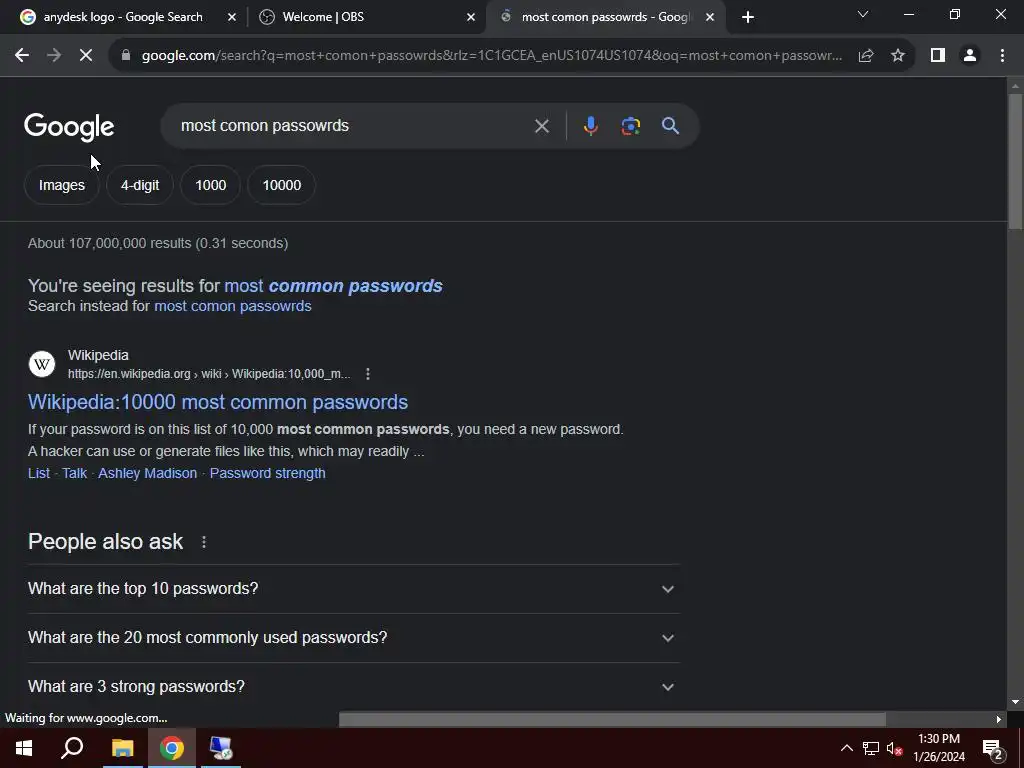1024x768 pixels.
Task: Expand What are the top 10 passwords
Action: coord(353,588)
